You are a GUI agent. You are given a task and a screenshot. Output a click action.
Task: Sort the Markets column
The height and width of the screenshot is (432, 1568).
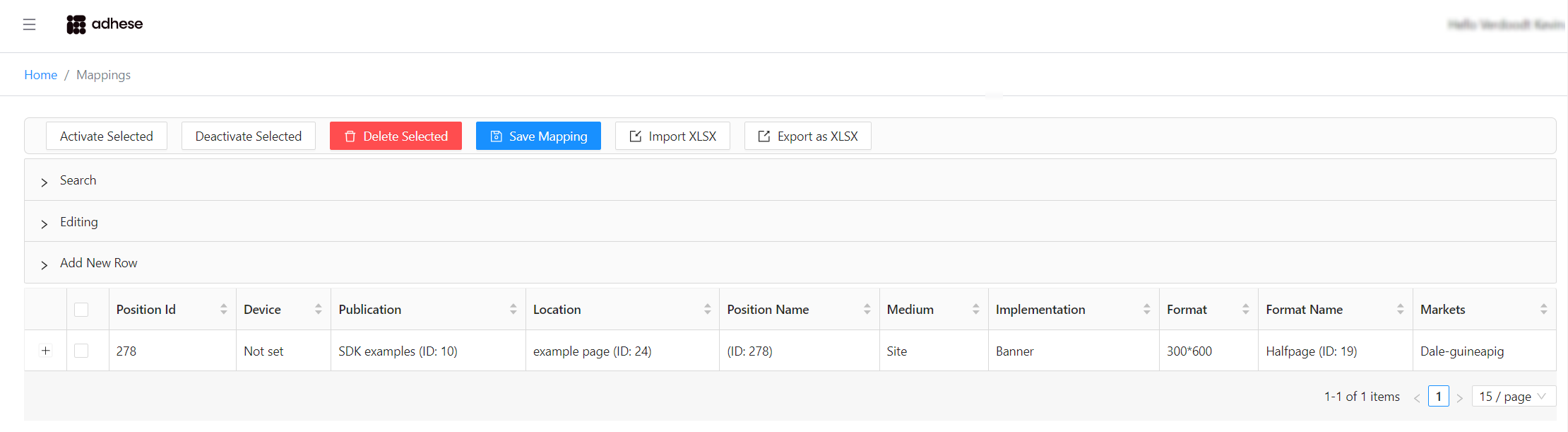coord(1543,309)
